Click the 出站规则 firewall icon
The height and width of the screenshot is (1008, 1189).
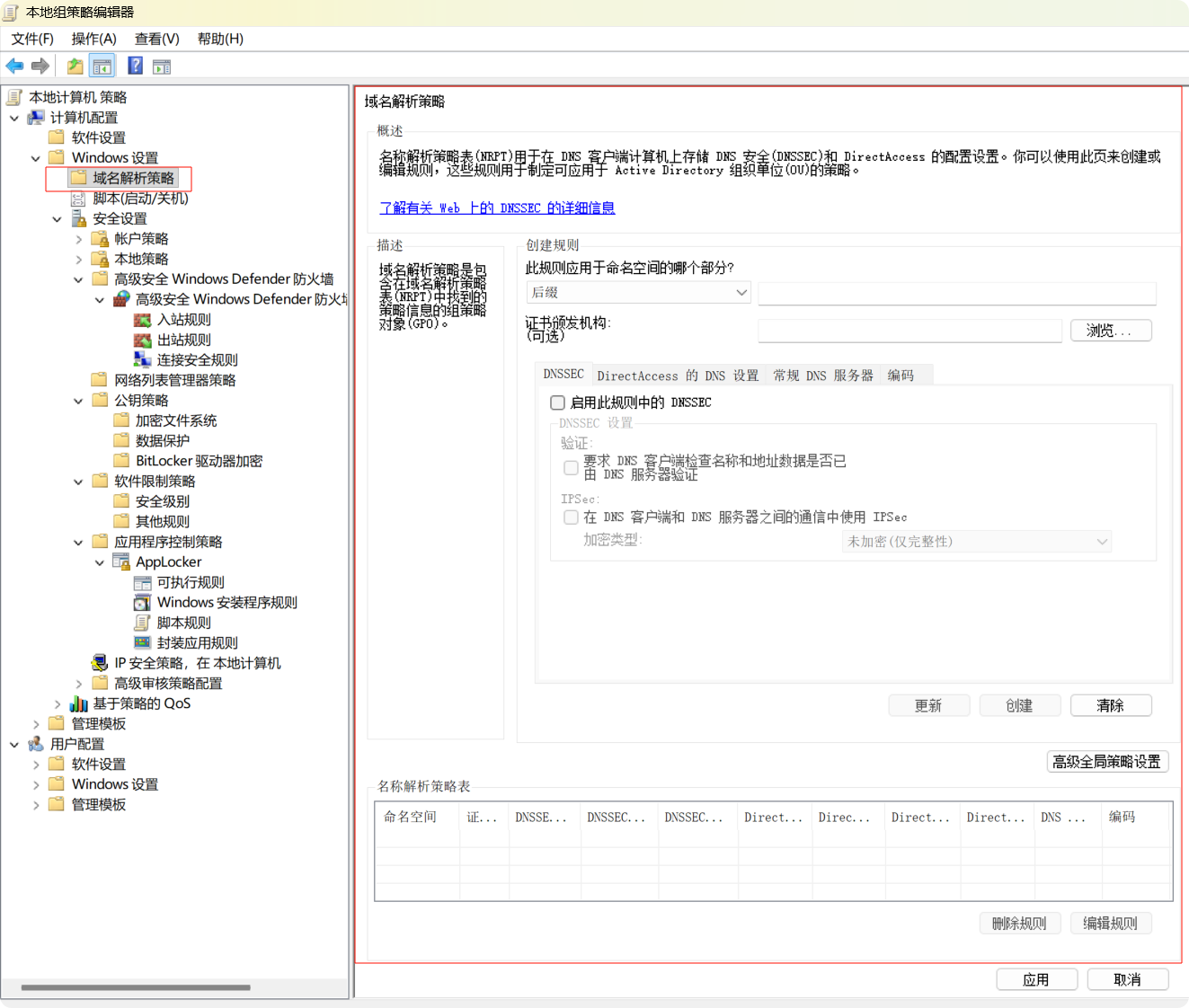point(142,340)
